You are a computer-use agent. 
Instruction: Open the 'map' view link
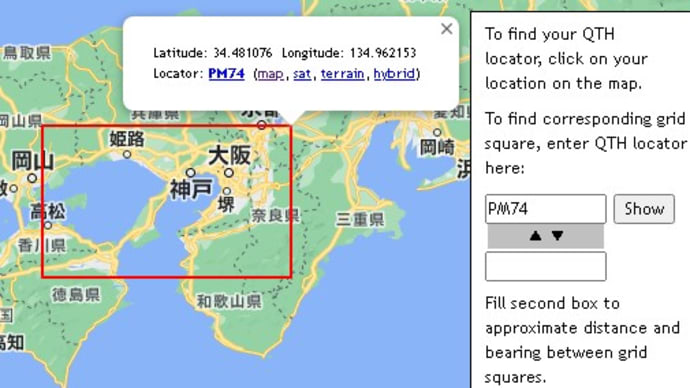270,73
